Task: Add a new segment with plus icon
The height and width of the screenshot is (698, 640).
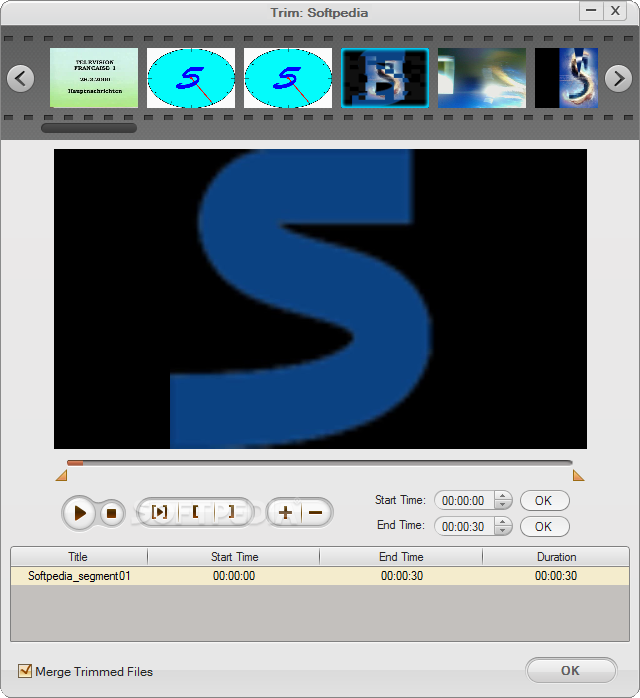Action: [x=285, y=513]
